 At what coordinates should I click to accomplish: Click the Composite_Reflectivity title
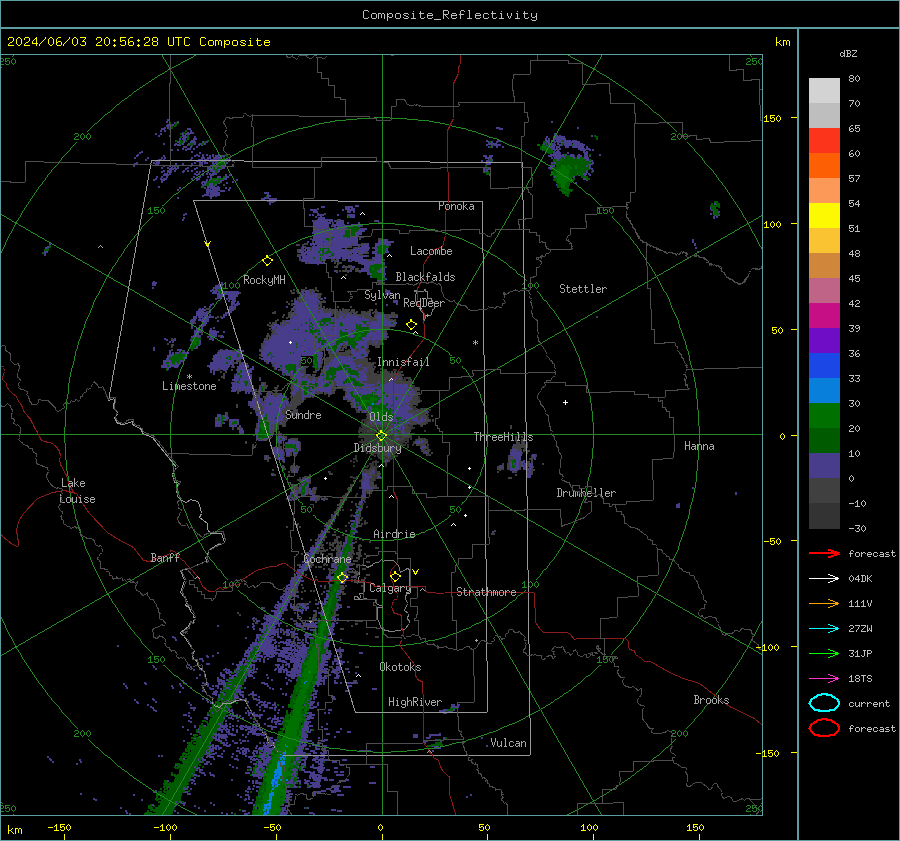coord(450,15)
